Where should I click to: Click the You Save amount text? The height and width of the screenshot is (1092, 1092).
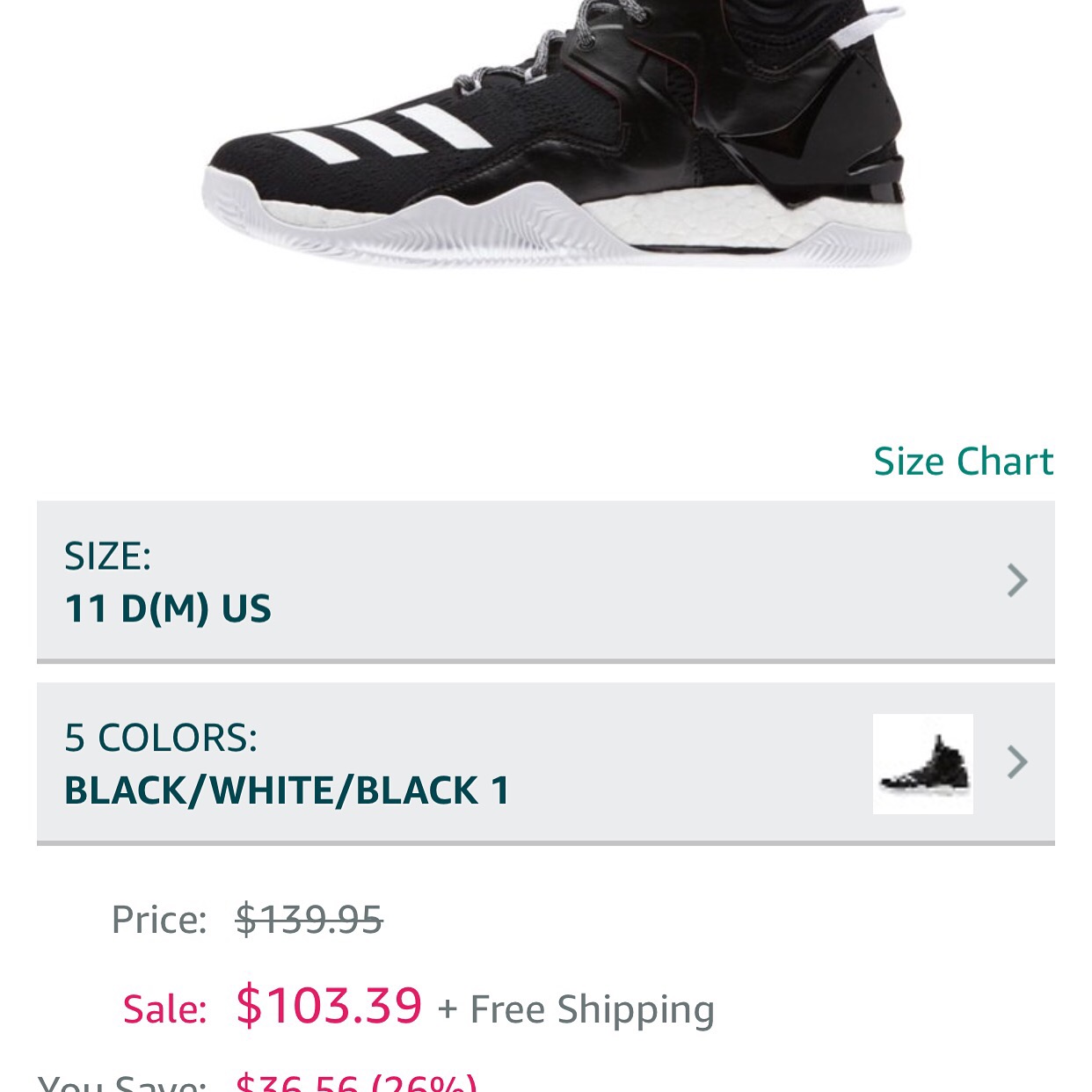click(356, 1083)
